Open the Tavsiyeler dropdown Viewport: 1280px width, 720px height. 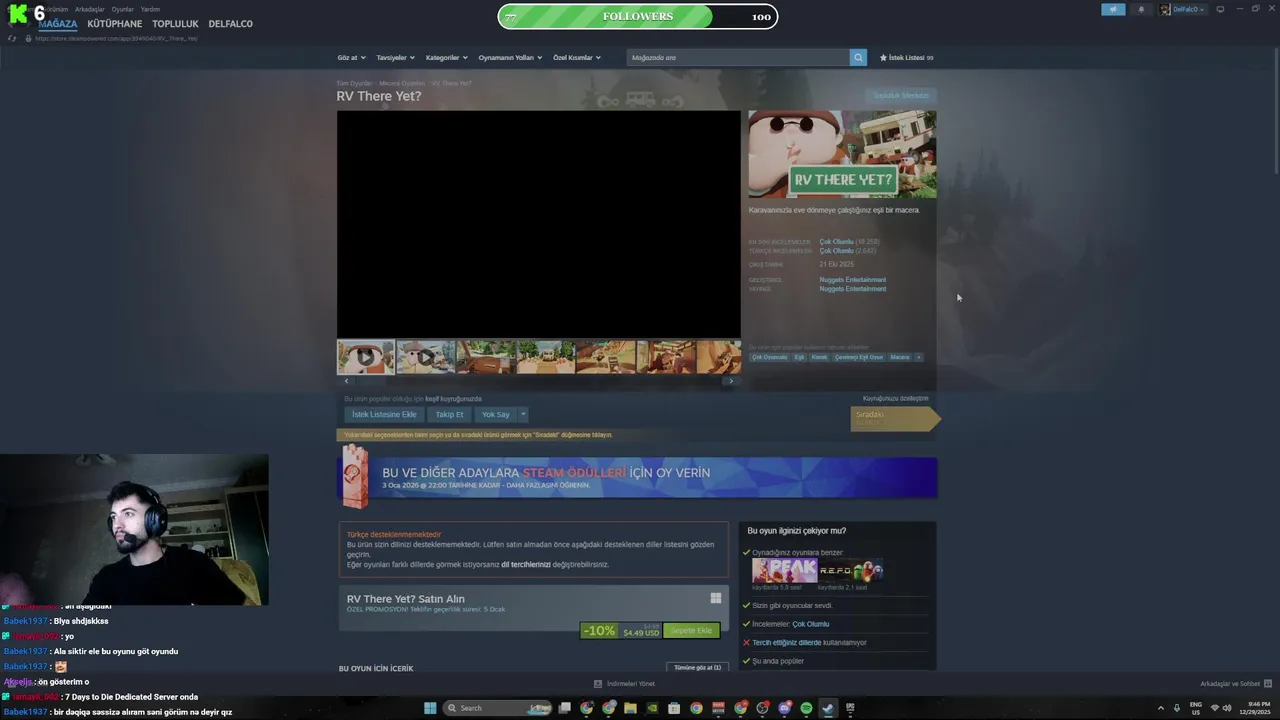pyautogui.click(x=395, y=58)
